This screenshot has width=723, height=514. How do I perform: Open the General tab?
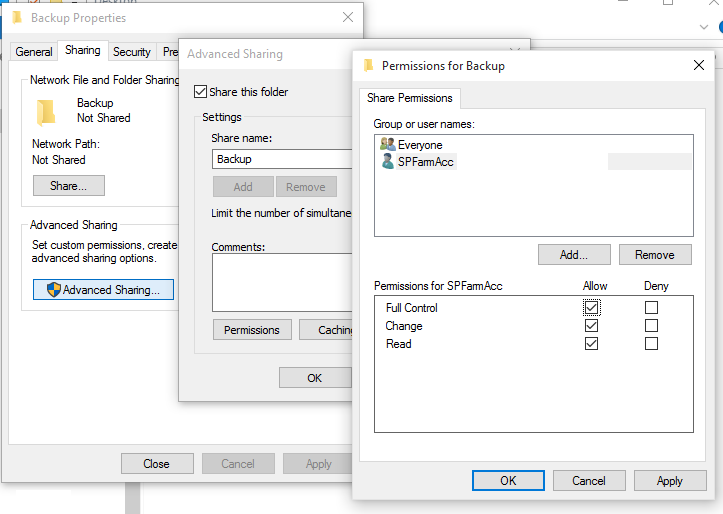pos(34,52)
